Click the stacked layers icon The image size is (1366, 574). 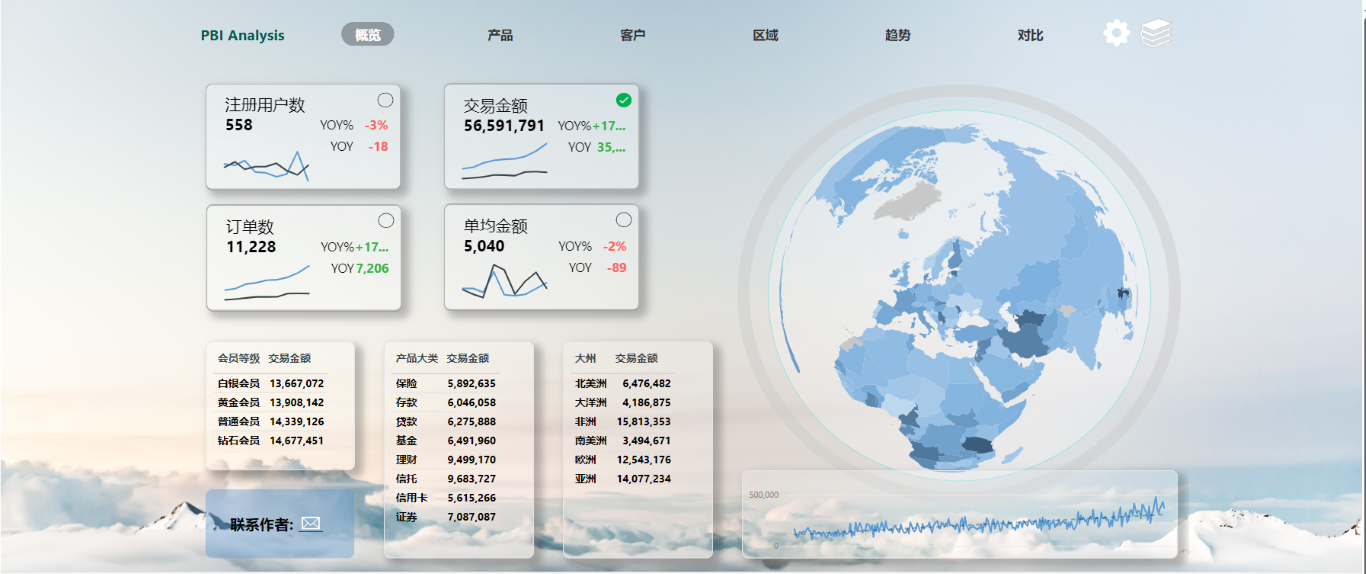point(1155,34)
